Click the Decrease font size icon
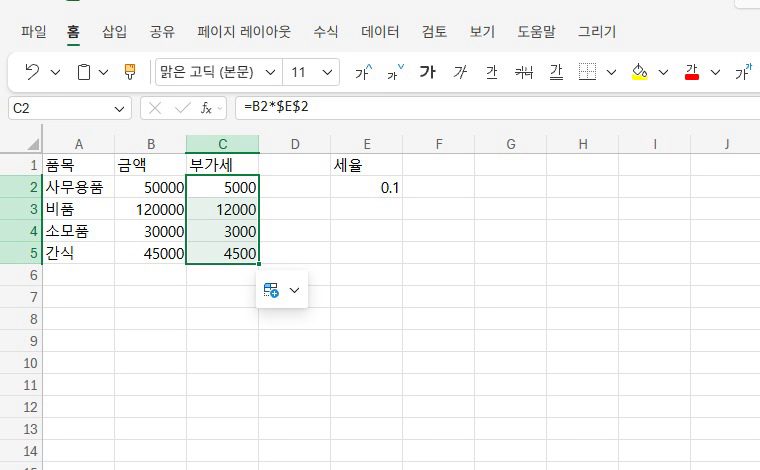760x470 pixels. click(395, 72)
